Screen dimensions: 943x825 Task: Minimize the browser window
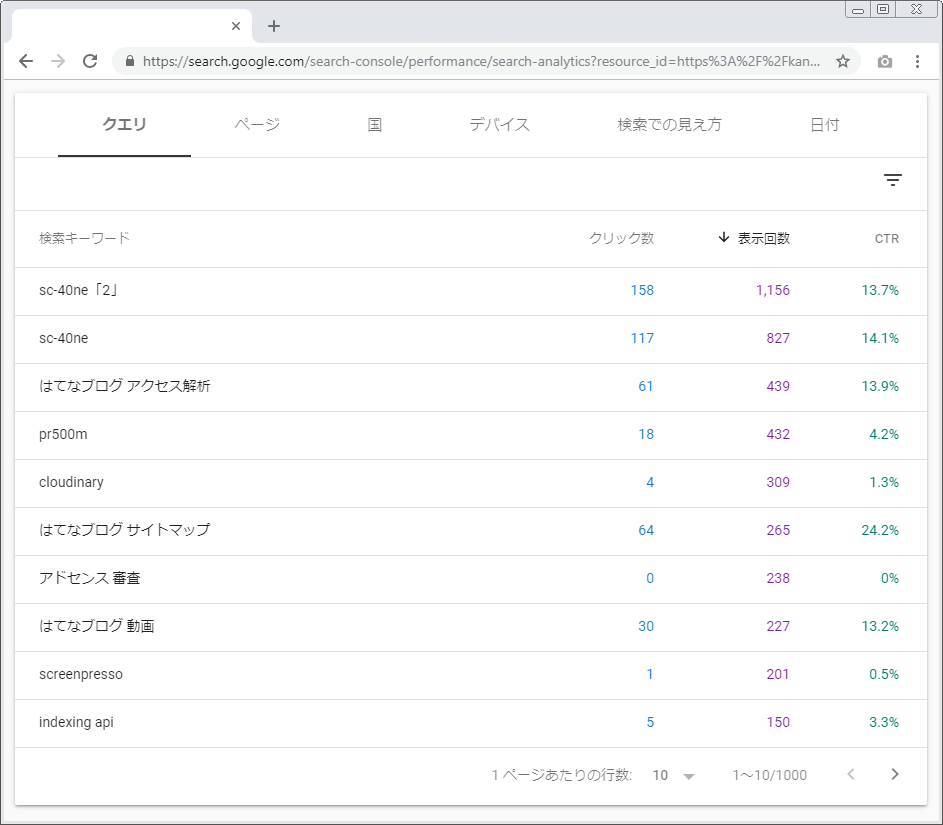click(x=858, y=9)
